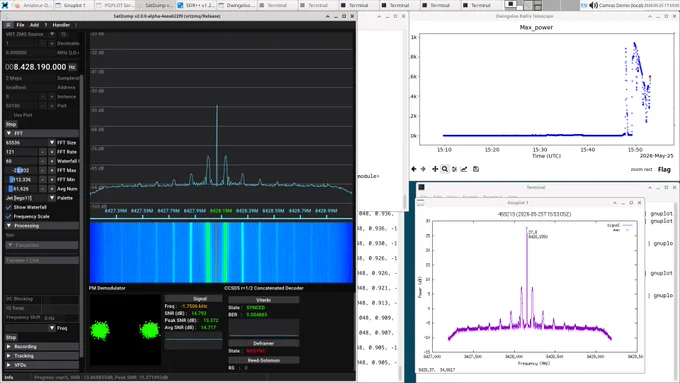Click the forward arrow in plot toolbar
The height and width of the screenshot is (383, 680).
point(423,169)
